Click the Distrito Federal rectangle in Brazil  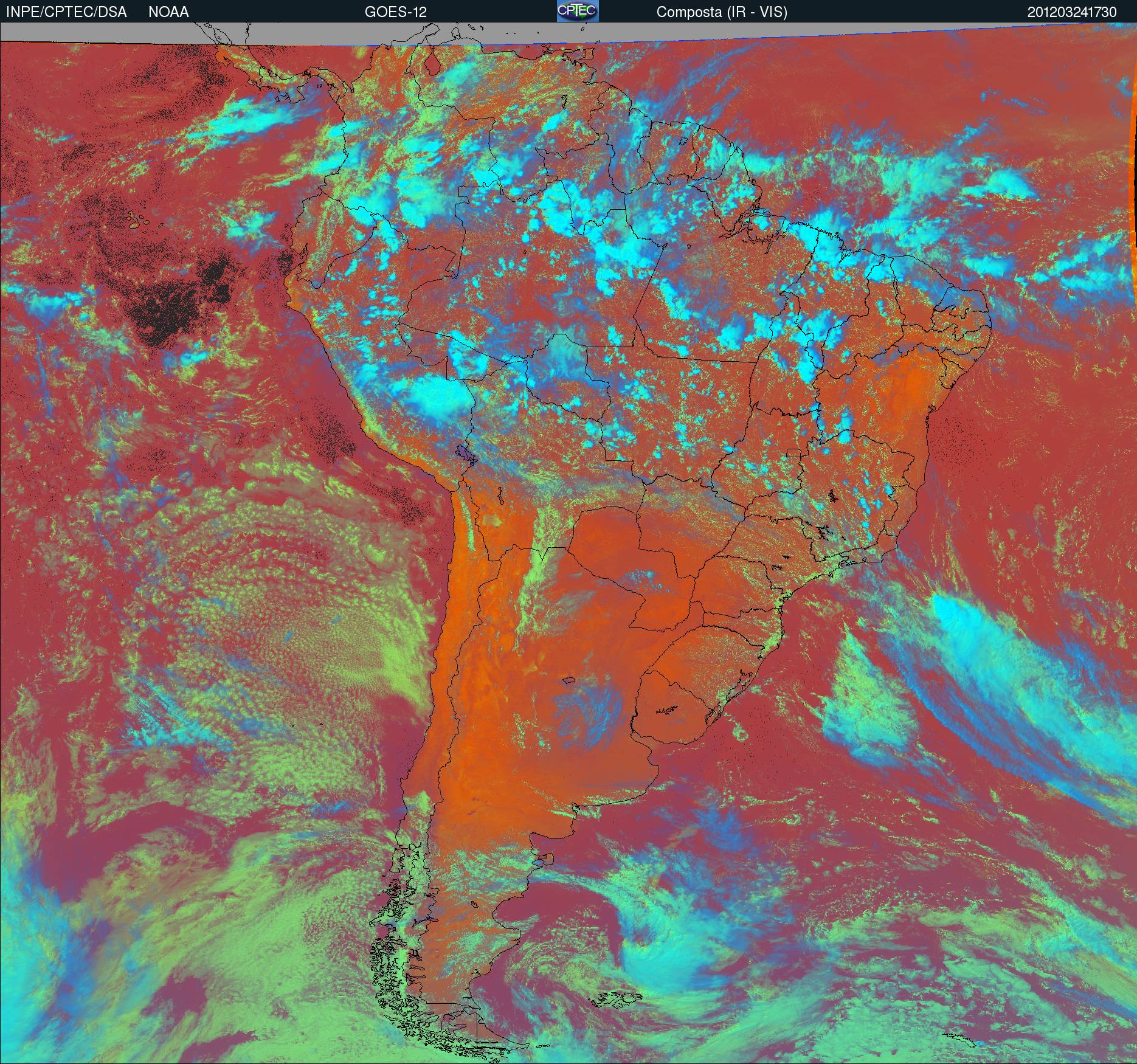pos(793,452)
